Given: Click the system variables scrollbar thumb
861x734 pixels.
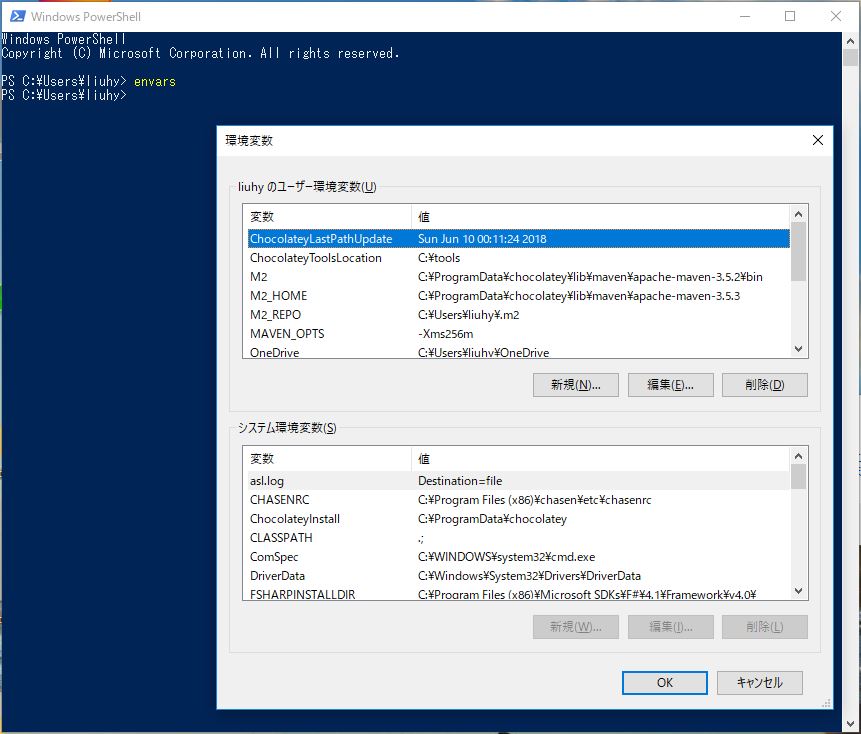Looking at the screenshot, I should coord(798,477).
